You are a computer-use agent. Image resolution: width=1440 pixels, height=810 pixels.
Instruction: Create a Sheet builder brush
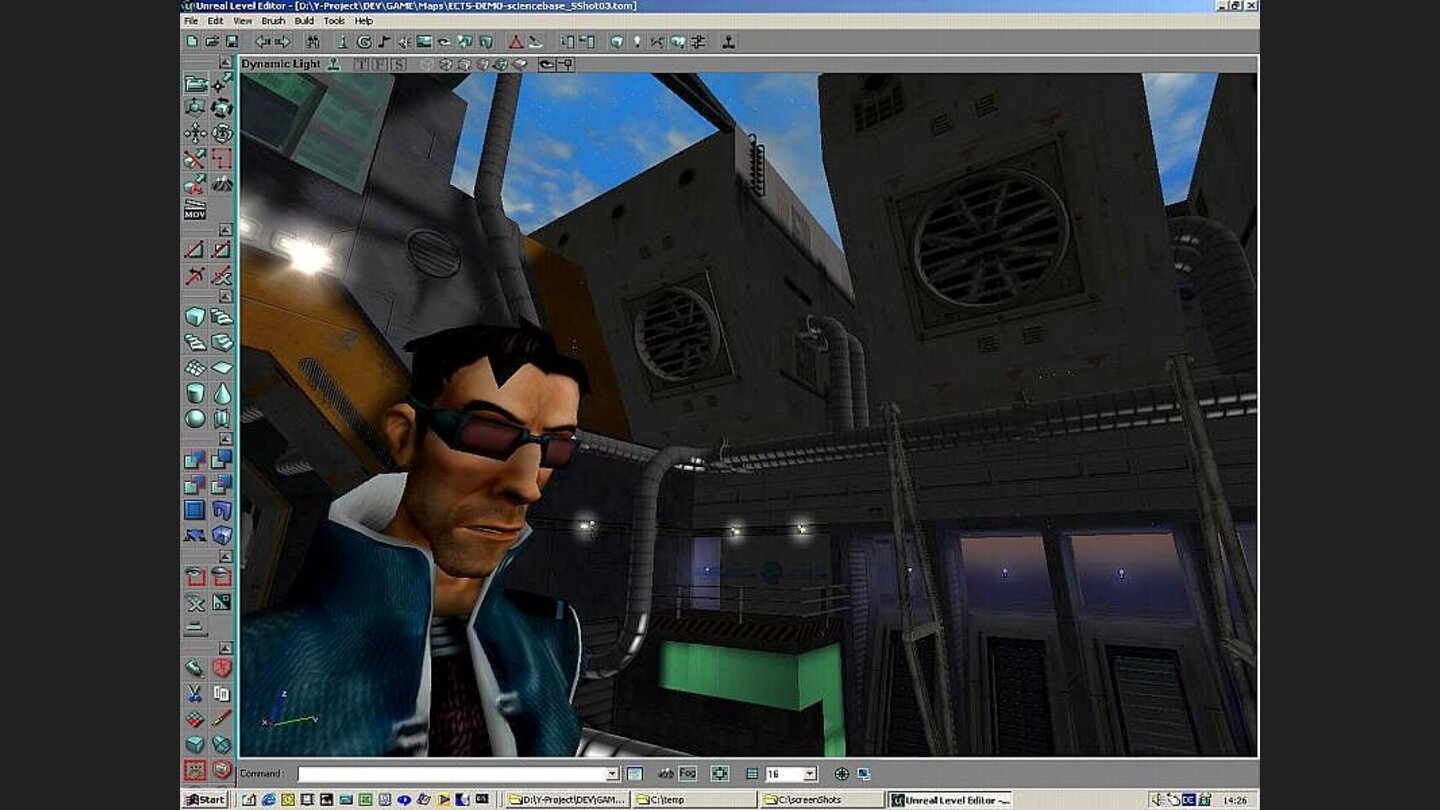coord(222,368)
